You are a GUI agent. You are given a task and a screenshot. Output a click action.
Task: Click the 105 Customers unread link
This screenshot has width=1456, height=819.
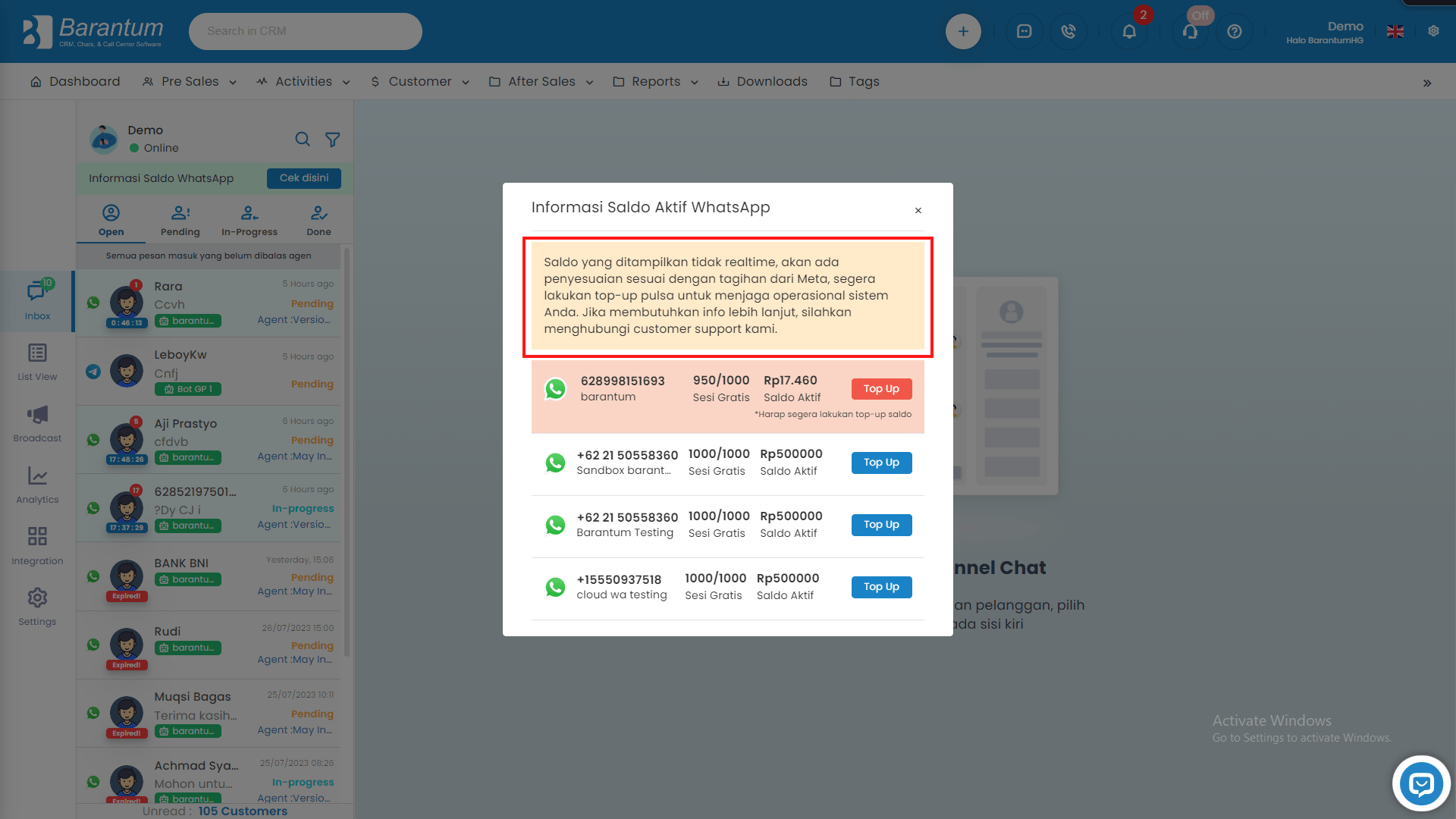tap(243, 811)
